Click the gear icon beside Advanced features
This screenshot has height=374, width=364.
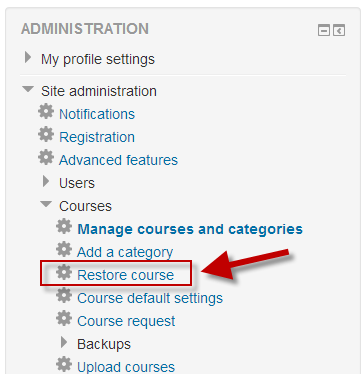[x=46, y=157]
